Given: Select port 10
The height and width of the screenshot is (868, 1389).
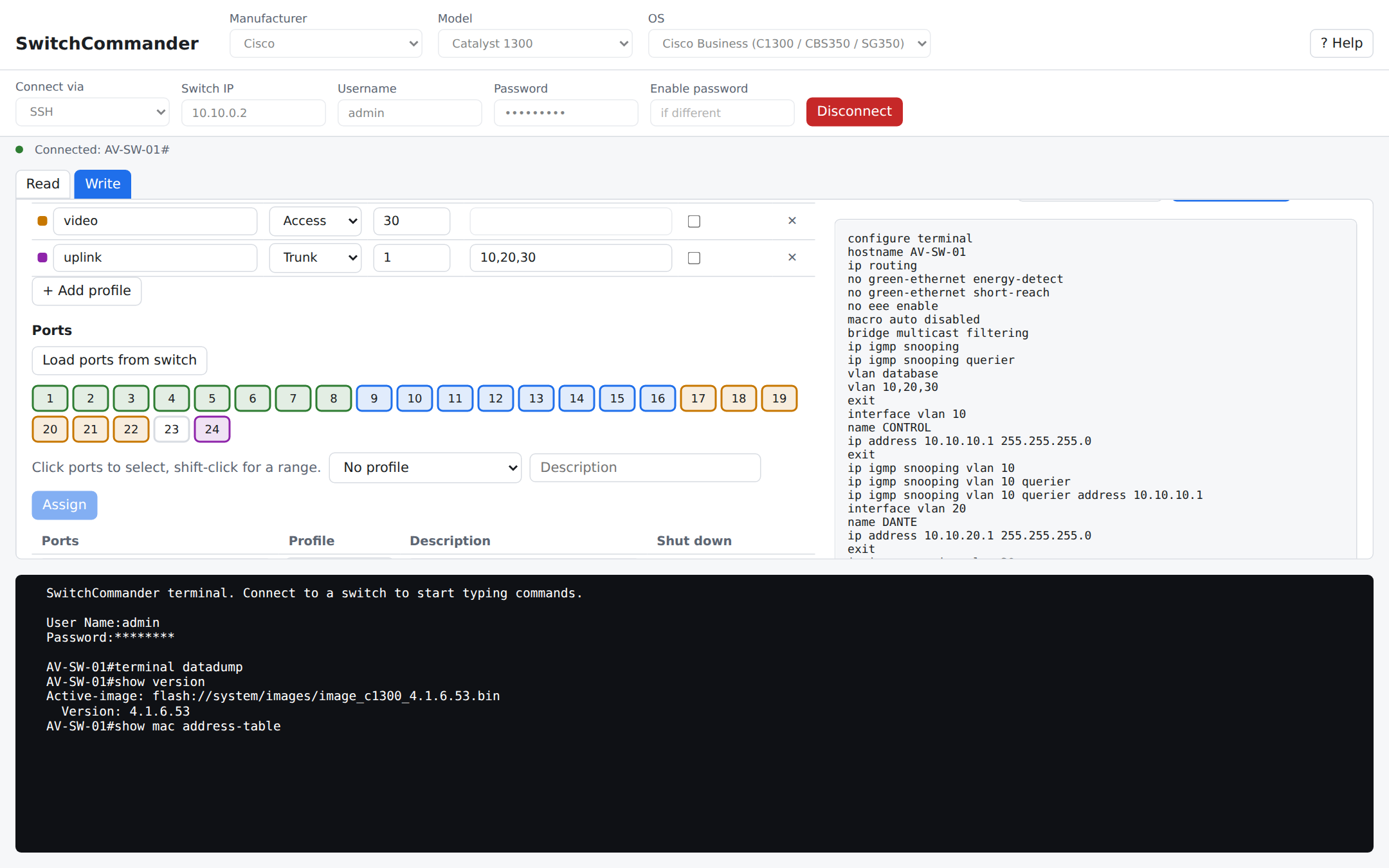Looking at the screenshot, I should pos(415,399).
